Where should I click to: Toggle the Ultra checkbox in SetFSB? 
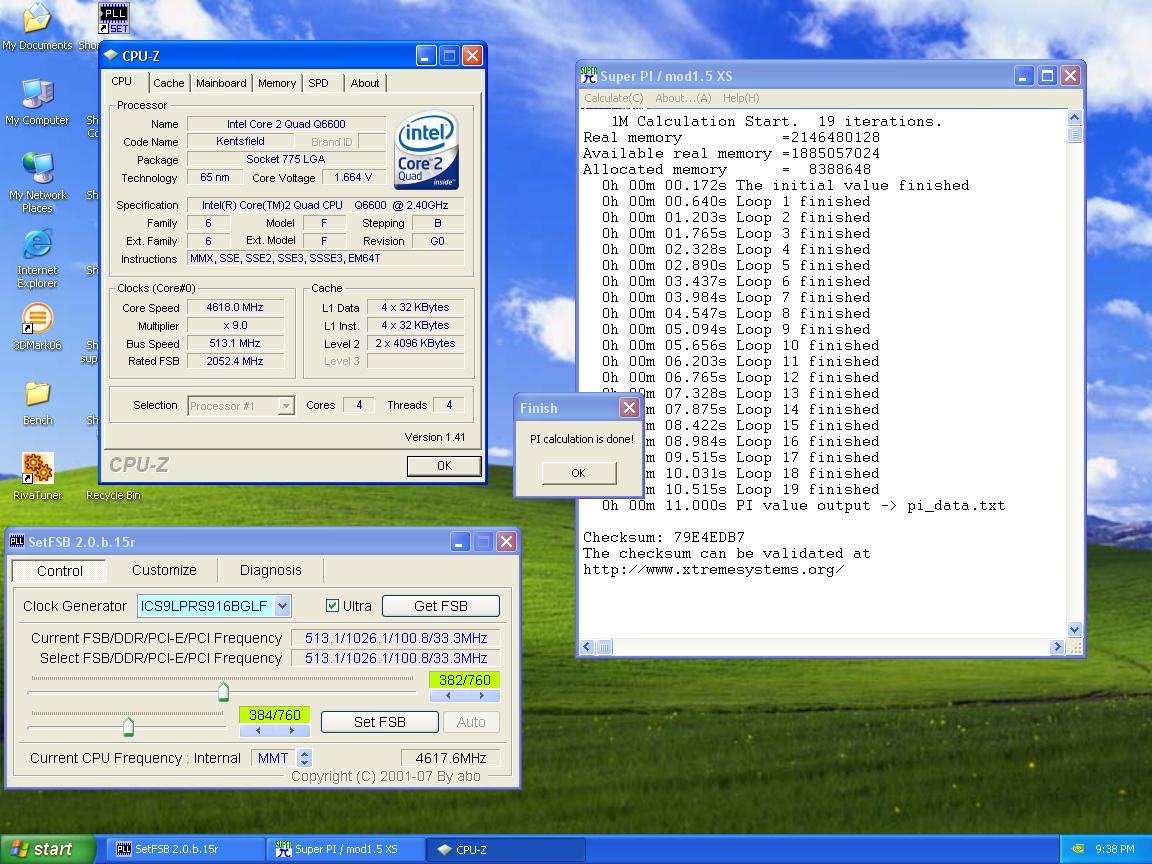(x=332, y=605)
